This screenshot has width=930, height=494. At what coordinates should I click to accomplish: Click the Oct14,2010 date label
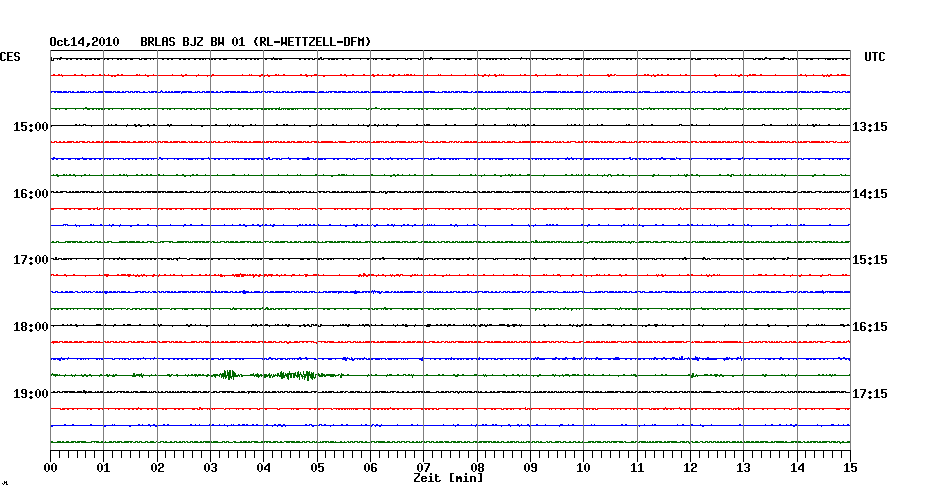click(84, 42)
